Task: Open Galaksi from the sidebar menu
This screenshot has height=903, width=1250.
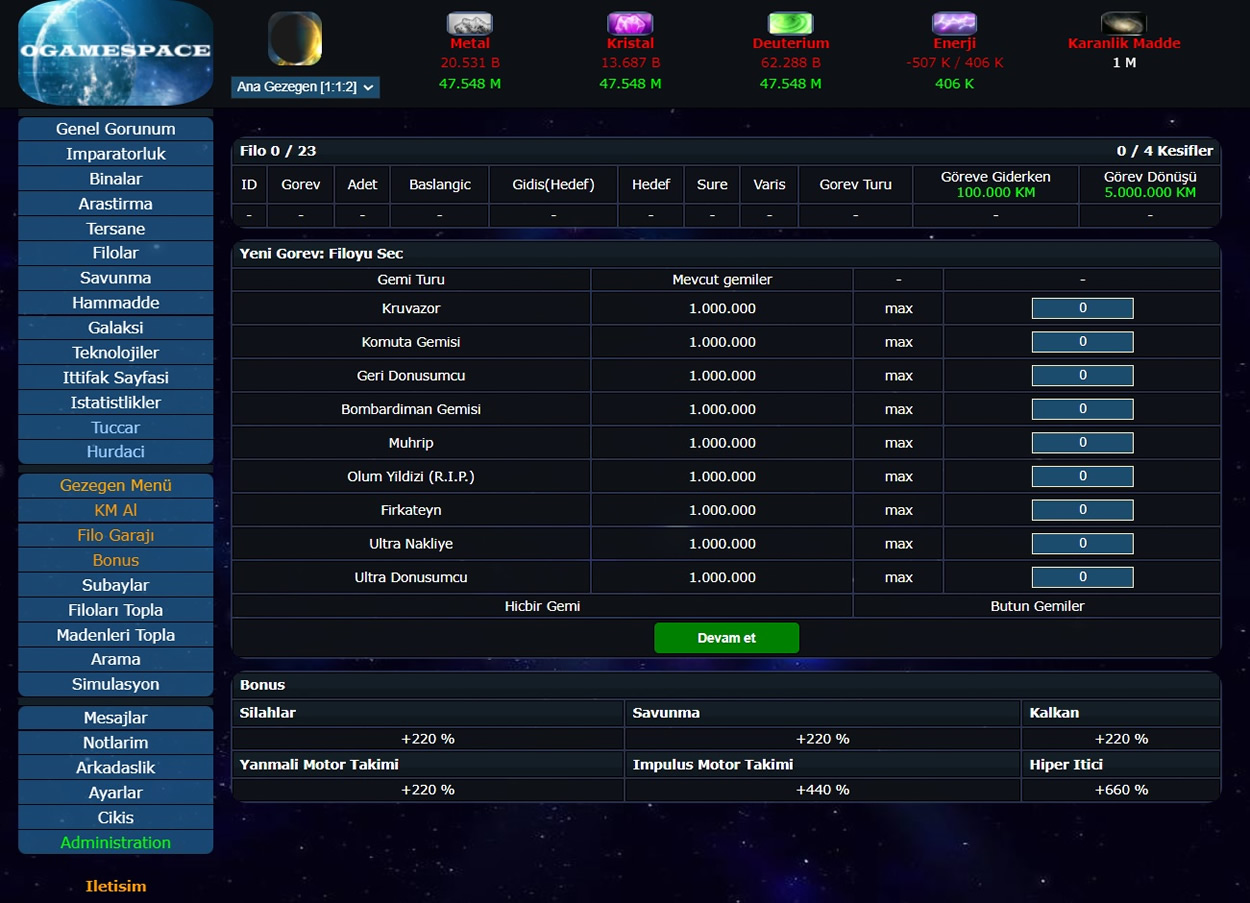Action: (x=116, y=328)
